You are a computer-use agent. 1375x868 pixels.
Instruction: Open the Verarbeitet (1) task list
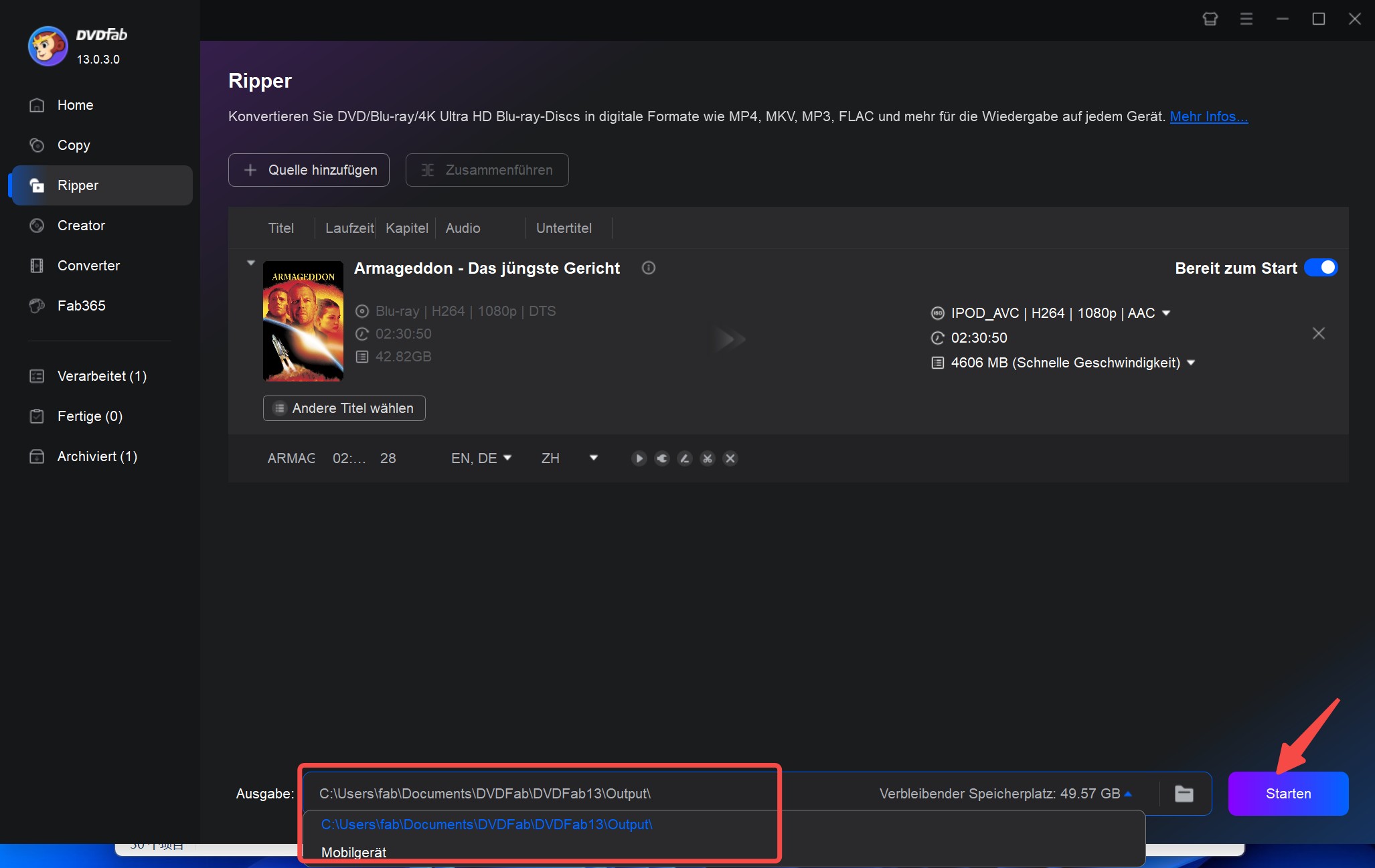(x=100, y=376)
